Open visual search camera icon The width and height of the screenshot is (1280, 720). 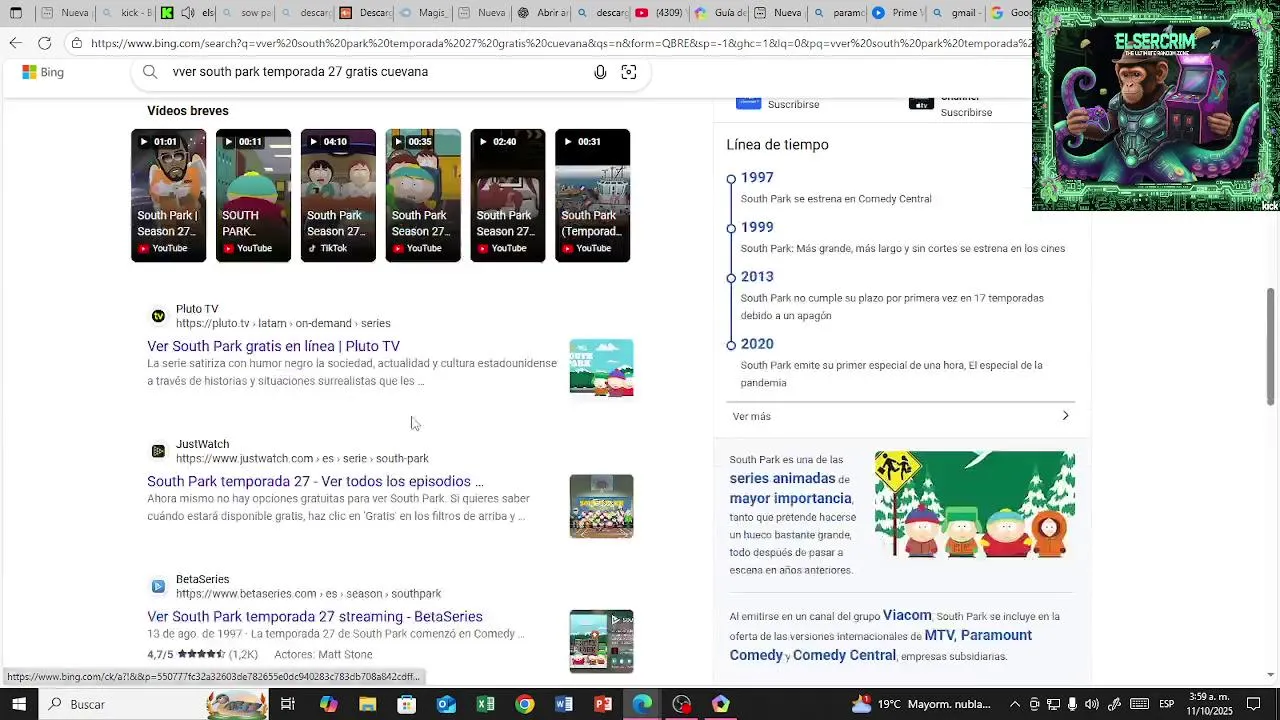coord(629,72)
